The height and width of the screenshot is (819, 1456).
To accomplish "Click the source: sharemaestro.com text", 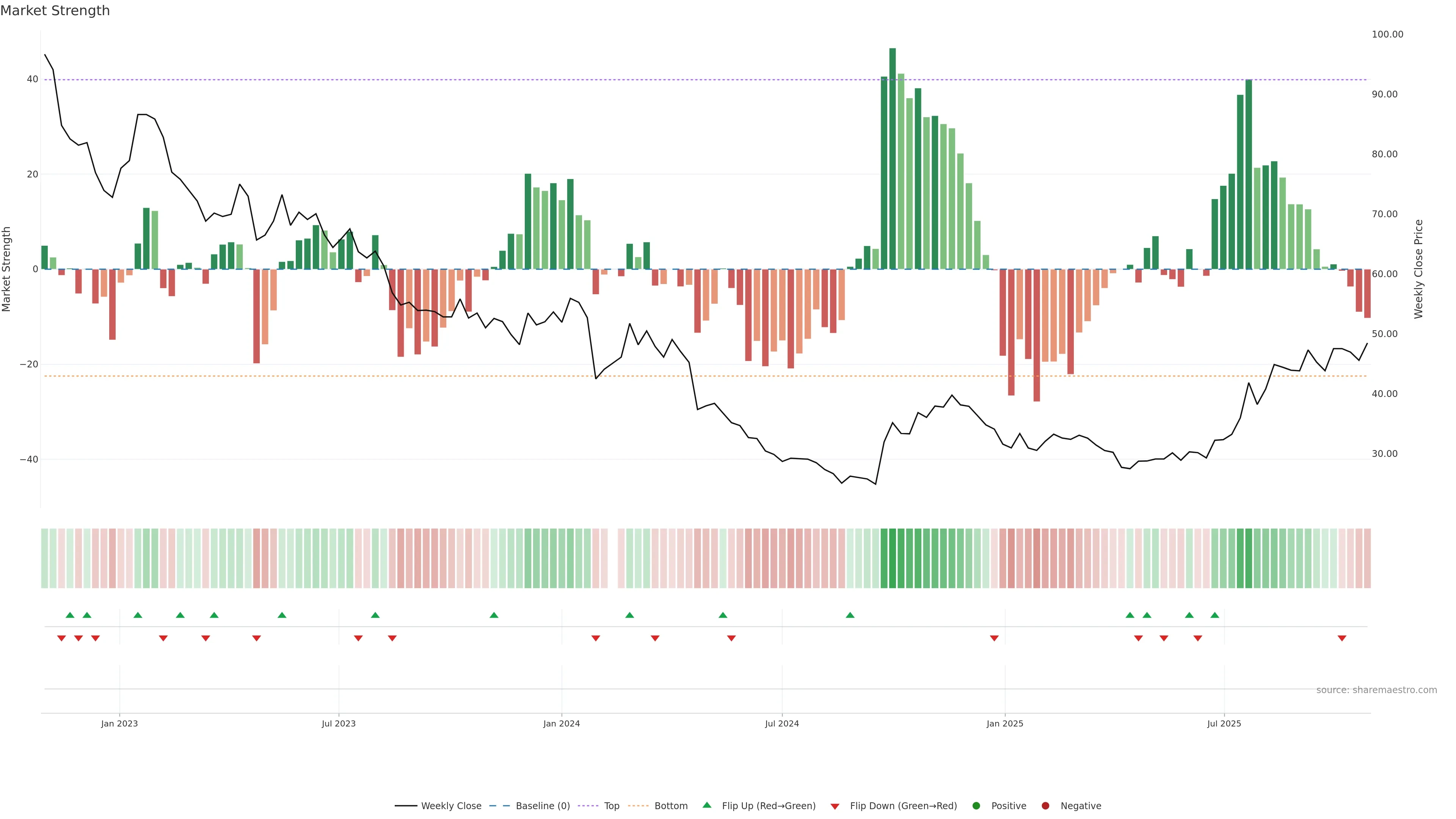I will (x=1376, y=690).
